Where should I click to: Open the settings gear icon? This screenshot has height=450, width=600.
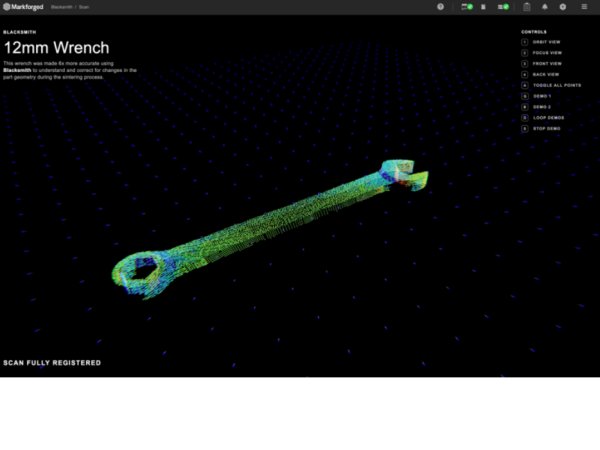click(563, 7)
